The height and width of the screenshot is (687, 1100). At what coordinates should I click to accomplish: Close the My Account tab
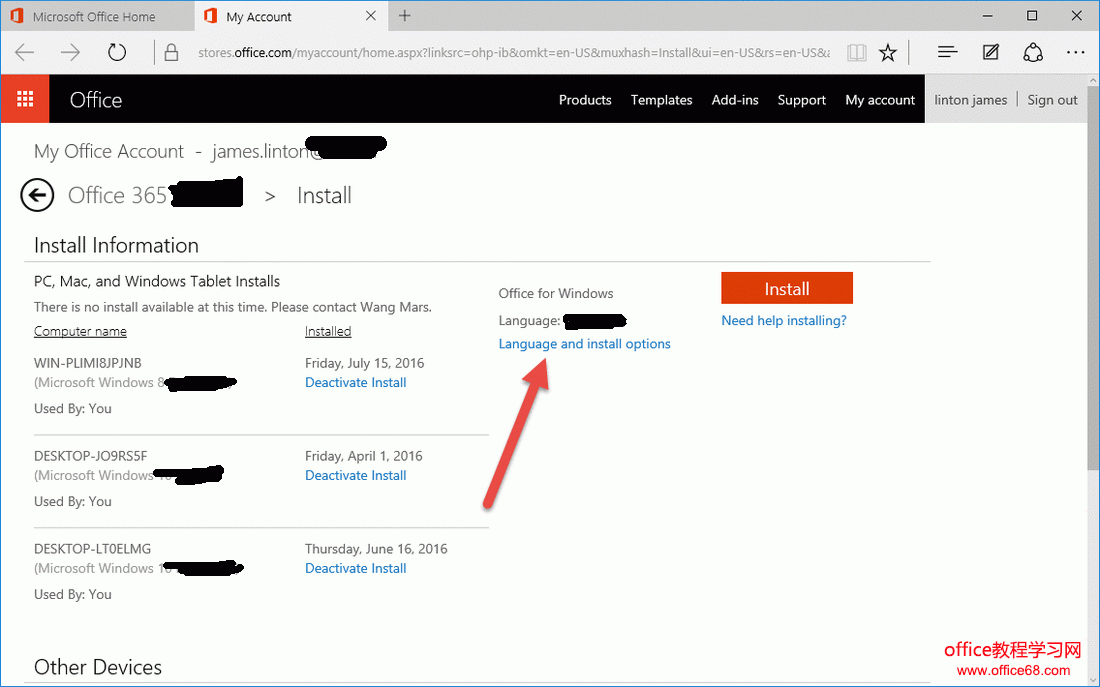pos(371,15)
